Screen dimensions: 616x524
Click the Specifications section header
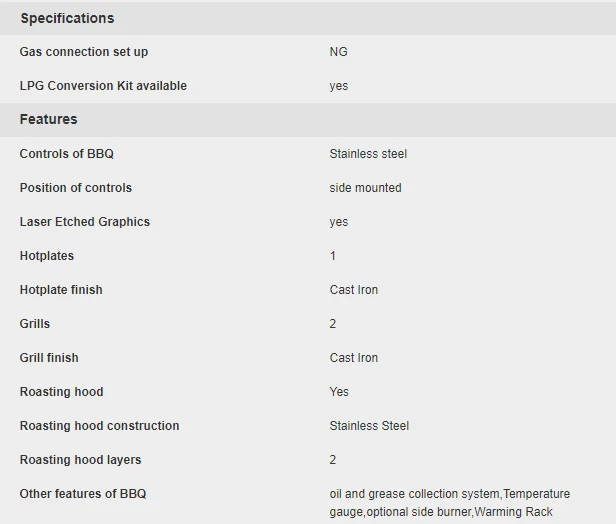pyautogui.click(x=67, y=18)
